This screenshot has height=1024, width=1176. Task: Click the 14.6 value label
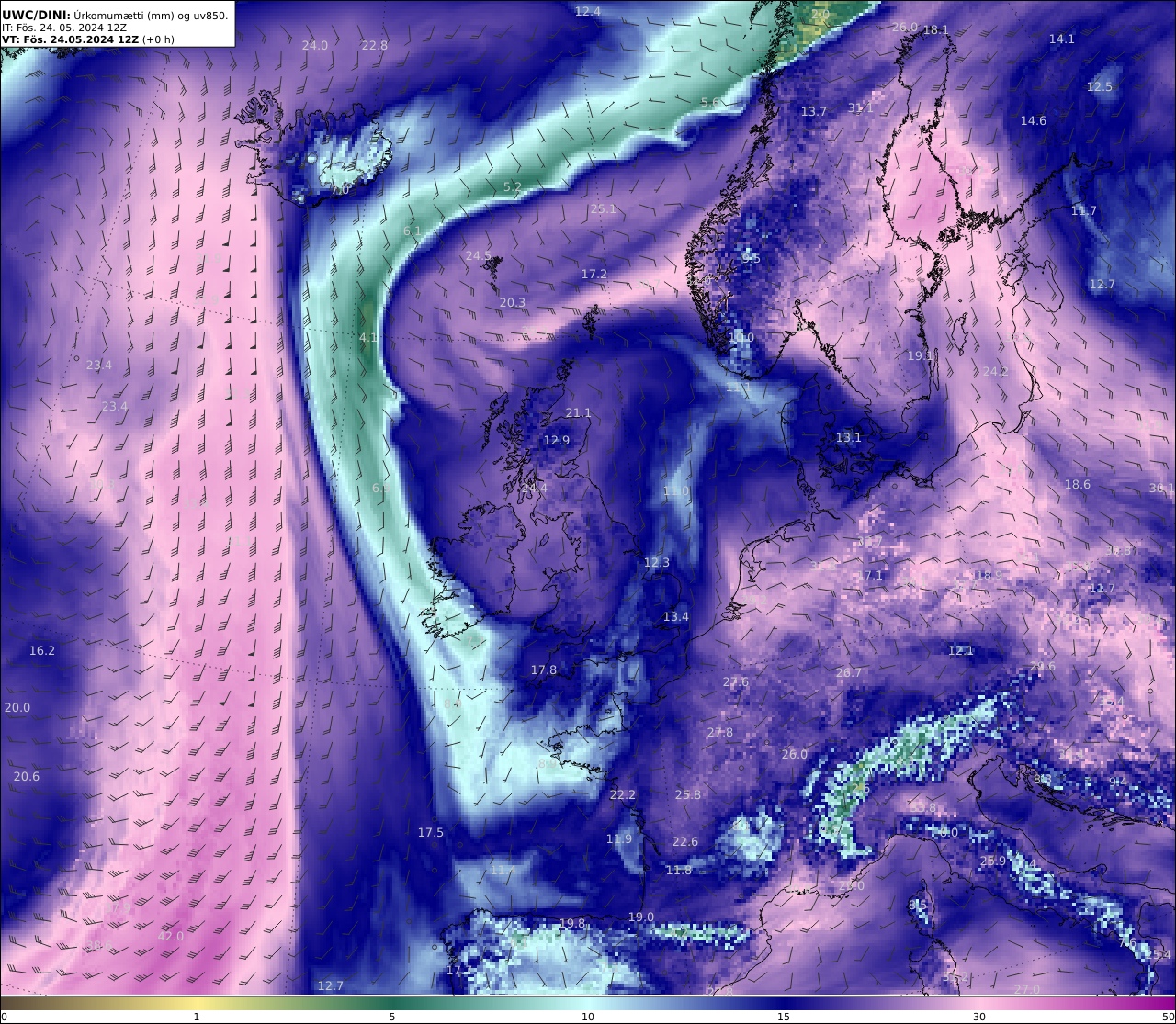click(1034, 120)
